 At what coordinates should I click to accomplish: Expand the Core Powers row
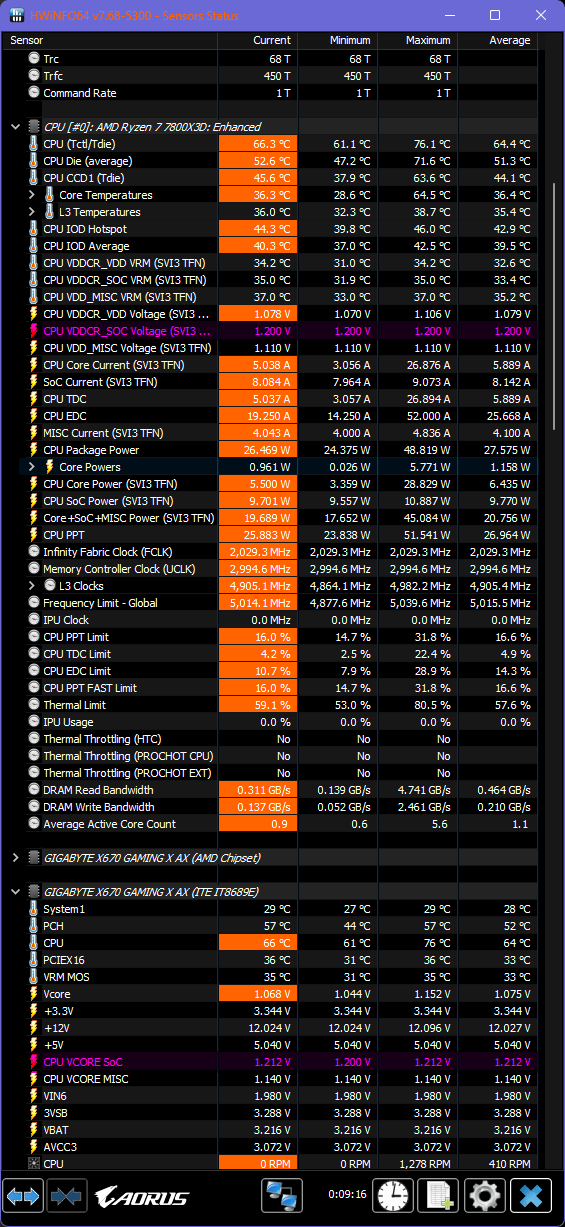32,467
